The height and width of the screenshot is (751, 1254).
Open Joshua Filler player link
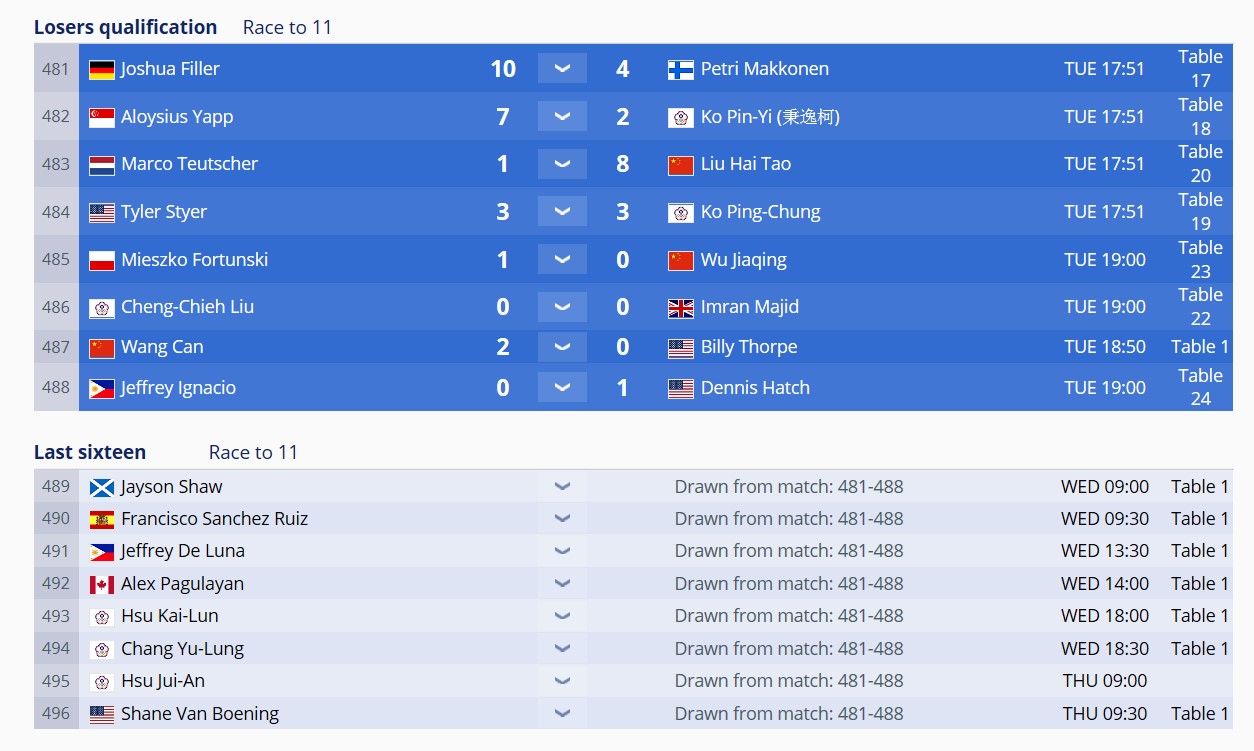pos(170,69)
